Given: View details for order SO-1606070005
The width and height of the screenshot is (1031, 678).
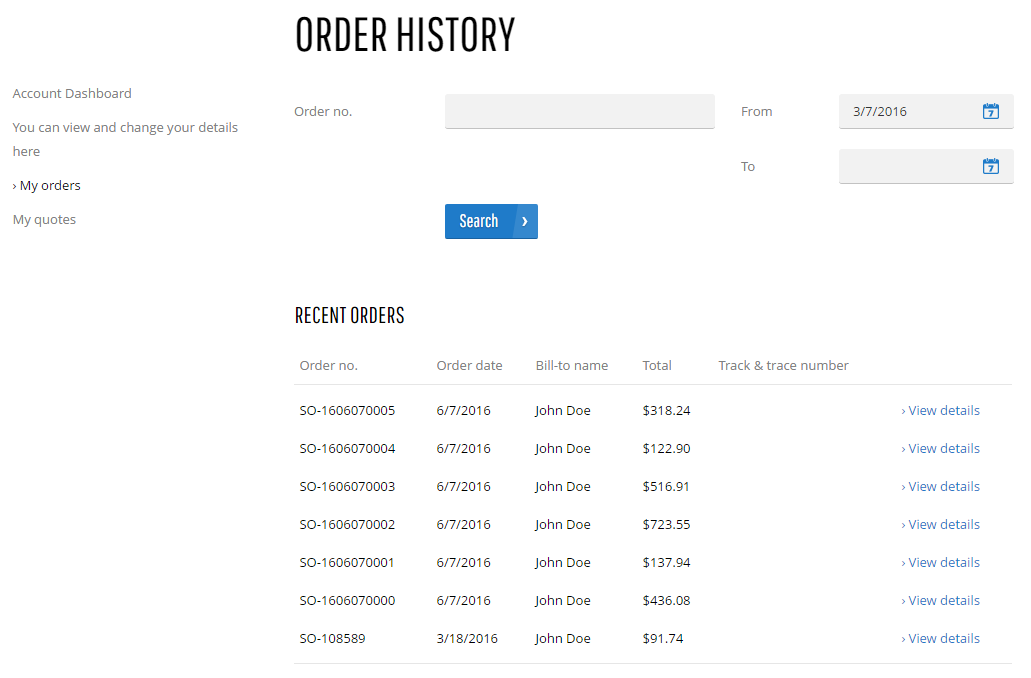Looking at the screenshot, I should 940,410.
